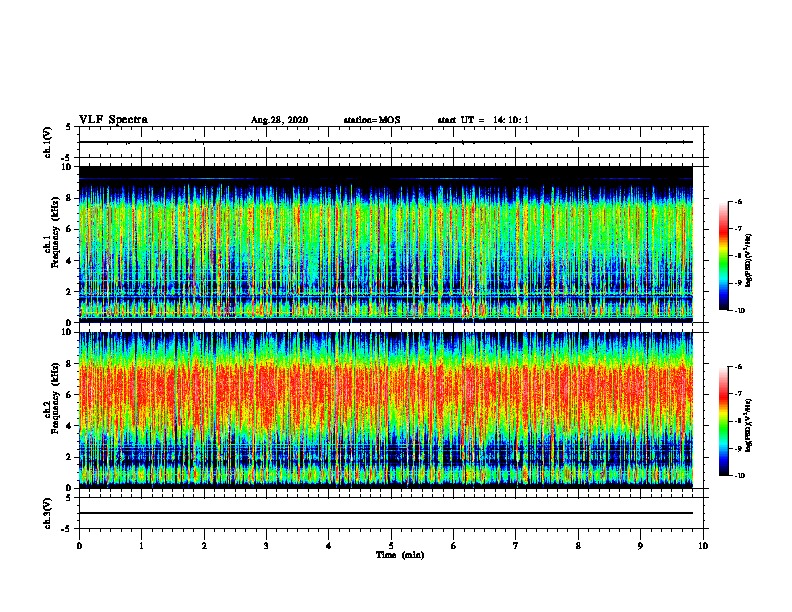Click the ch.2 frequency tick label "2"
Viewport: 792px width, 612px height.
(69, 457)
